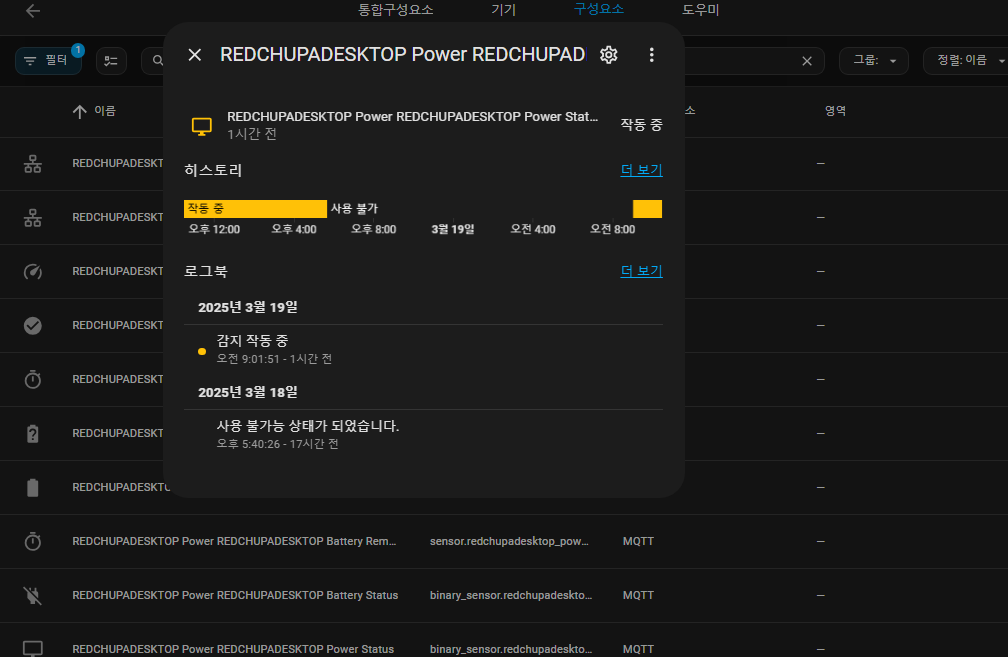Click 더 보기 next to 히스토리

641,170
